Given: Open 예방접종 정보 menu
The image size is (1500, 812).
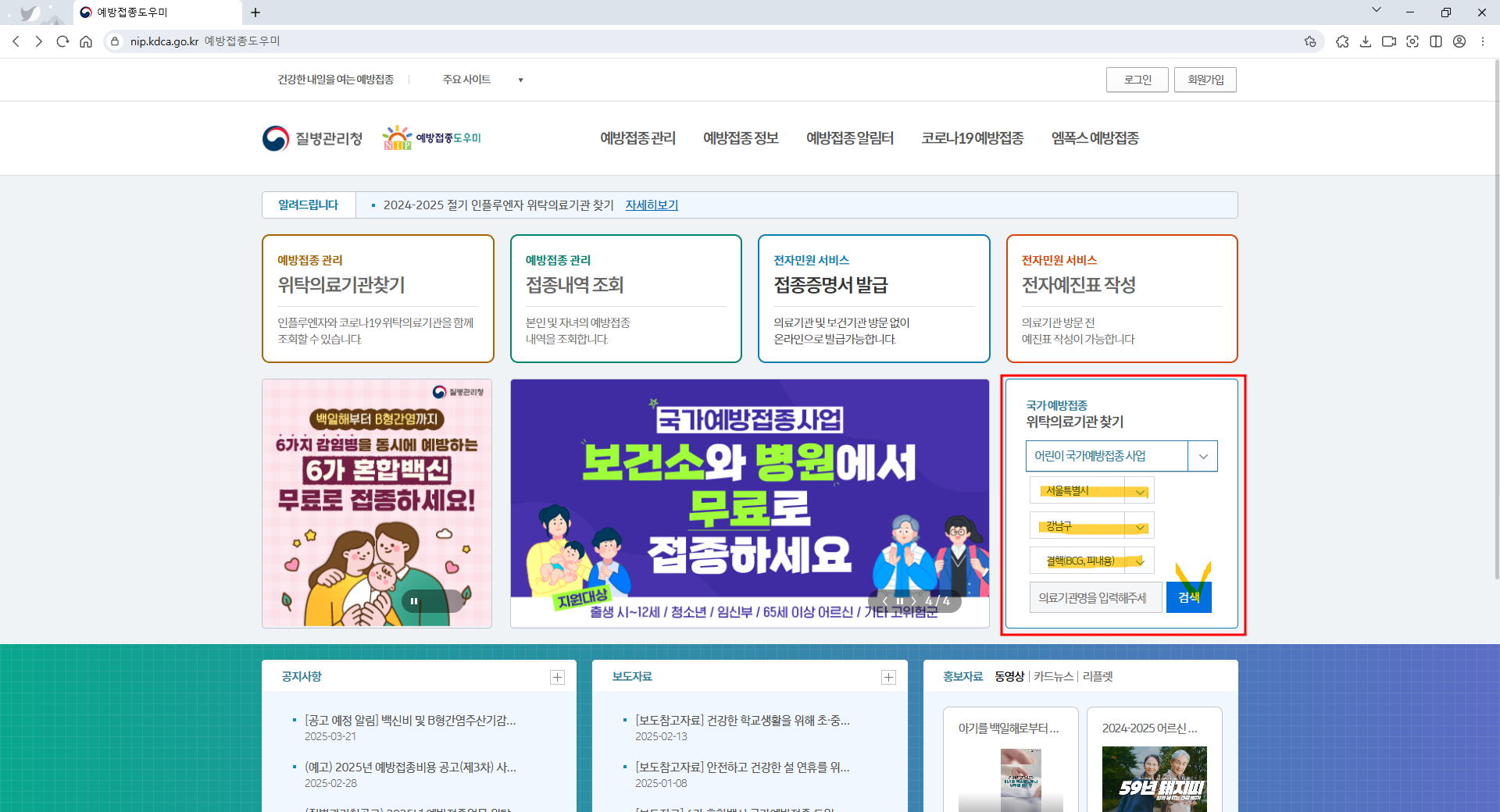Looking at the screenshot, I should coord(741,138).
